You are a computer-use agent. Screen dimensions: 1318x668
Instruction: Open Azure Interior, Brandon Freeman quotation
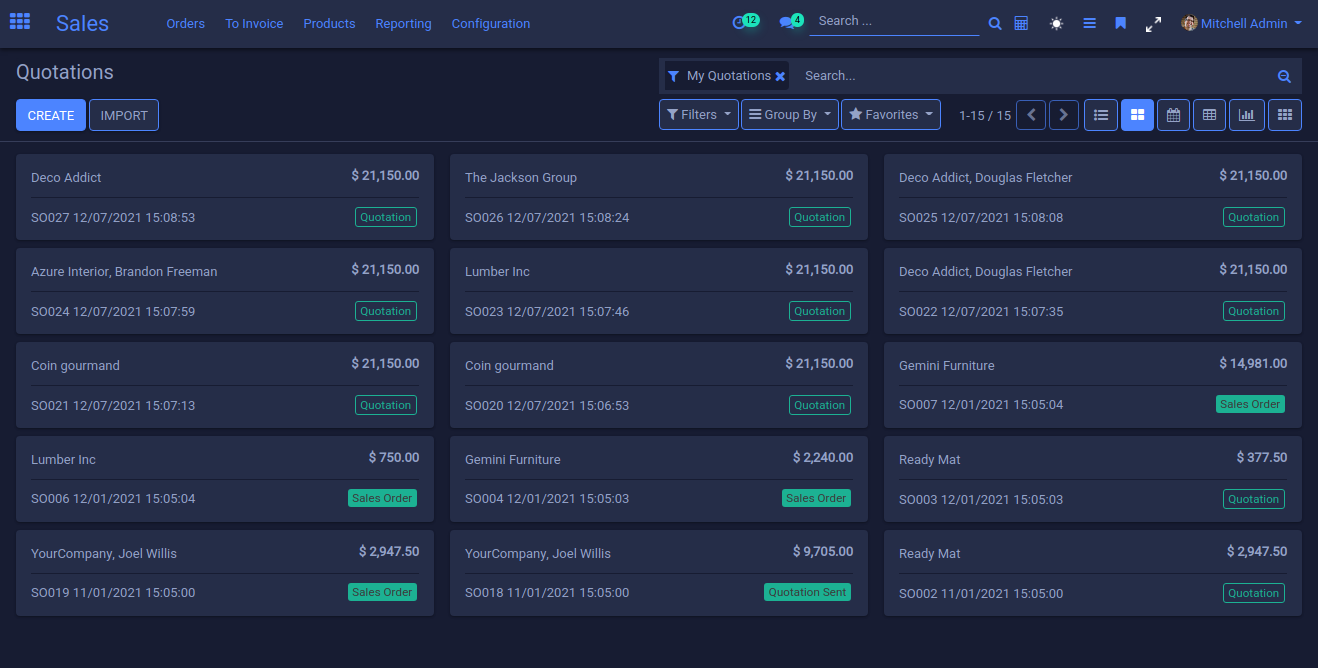pyautogui.click(x=225, y=291)
